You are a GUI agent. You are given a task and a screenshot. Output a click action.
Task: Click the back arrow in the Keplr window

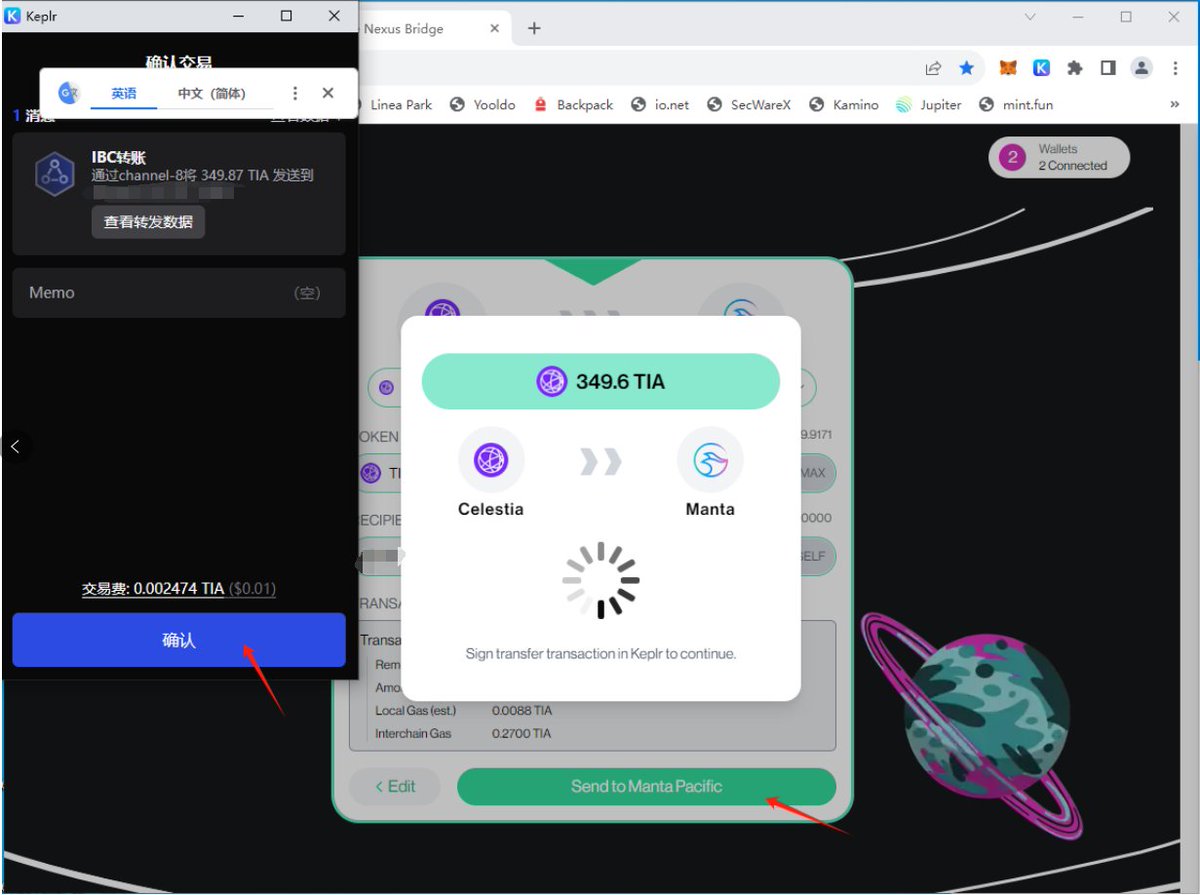(x=15, y=446)
